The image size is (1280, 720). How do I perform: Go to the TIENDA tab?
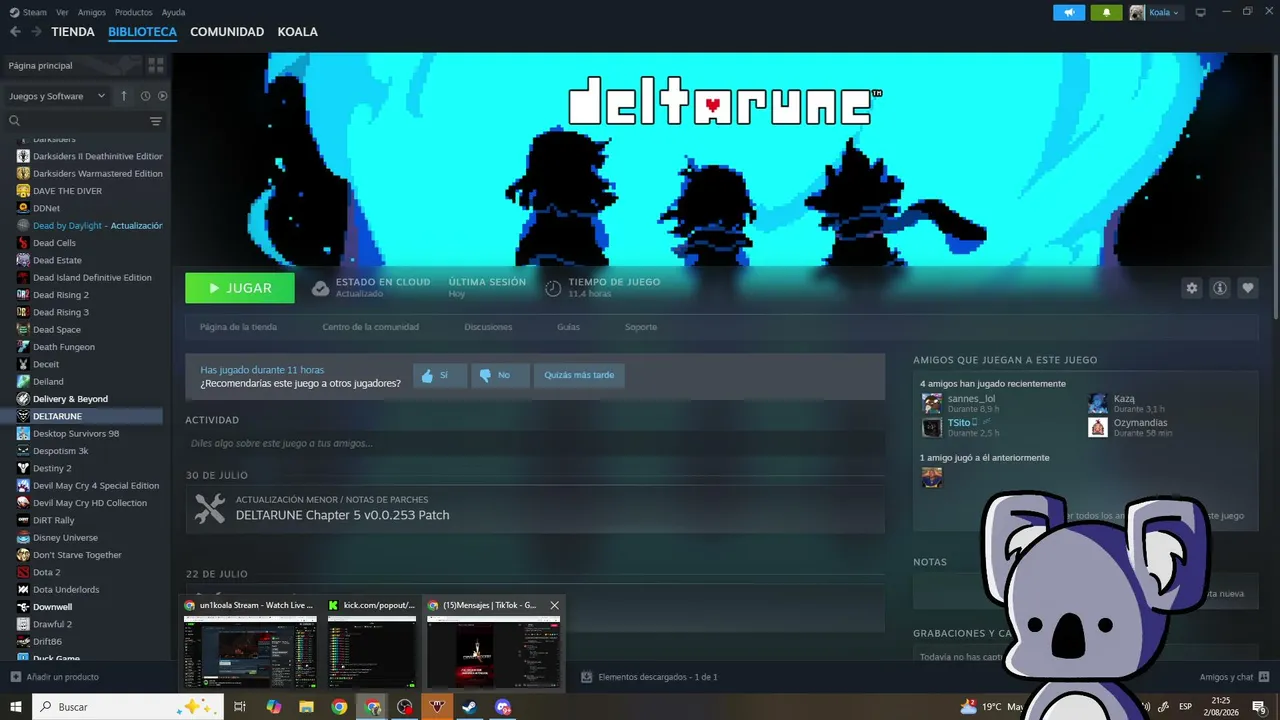tap(73, 32)
